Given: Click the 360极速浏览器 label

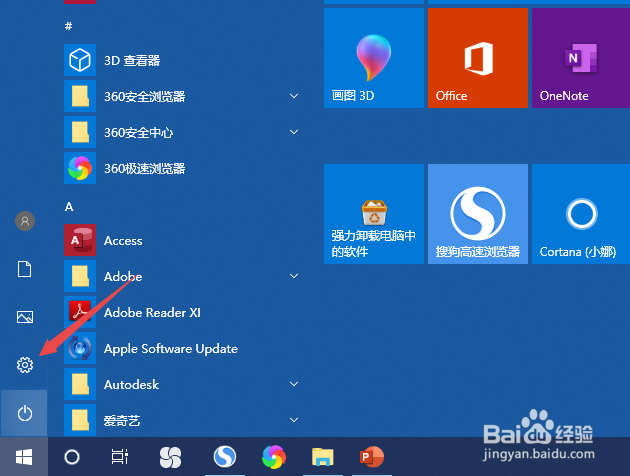Looking at the screenshot, I should pos(145,168).
